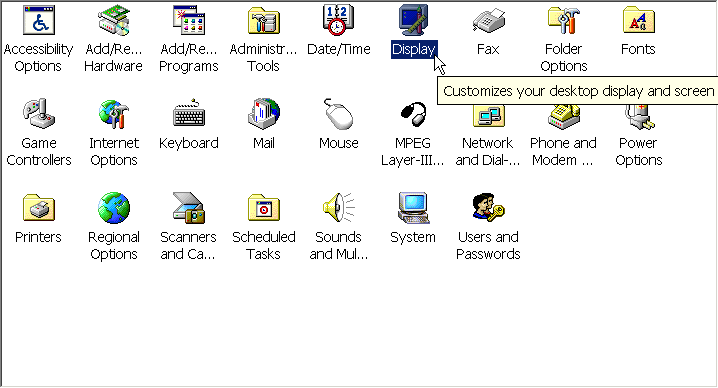The height and width of the screenshot is (388, 718).
Task: Select the Date/Time clock icon
Action: tap(338, 20)
